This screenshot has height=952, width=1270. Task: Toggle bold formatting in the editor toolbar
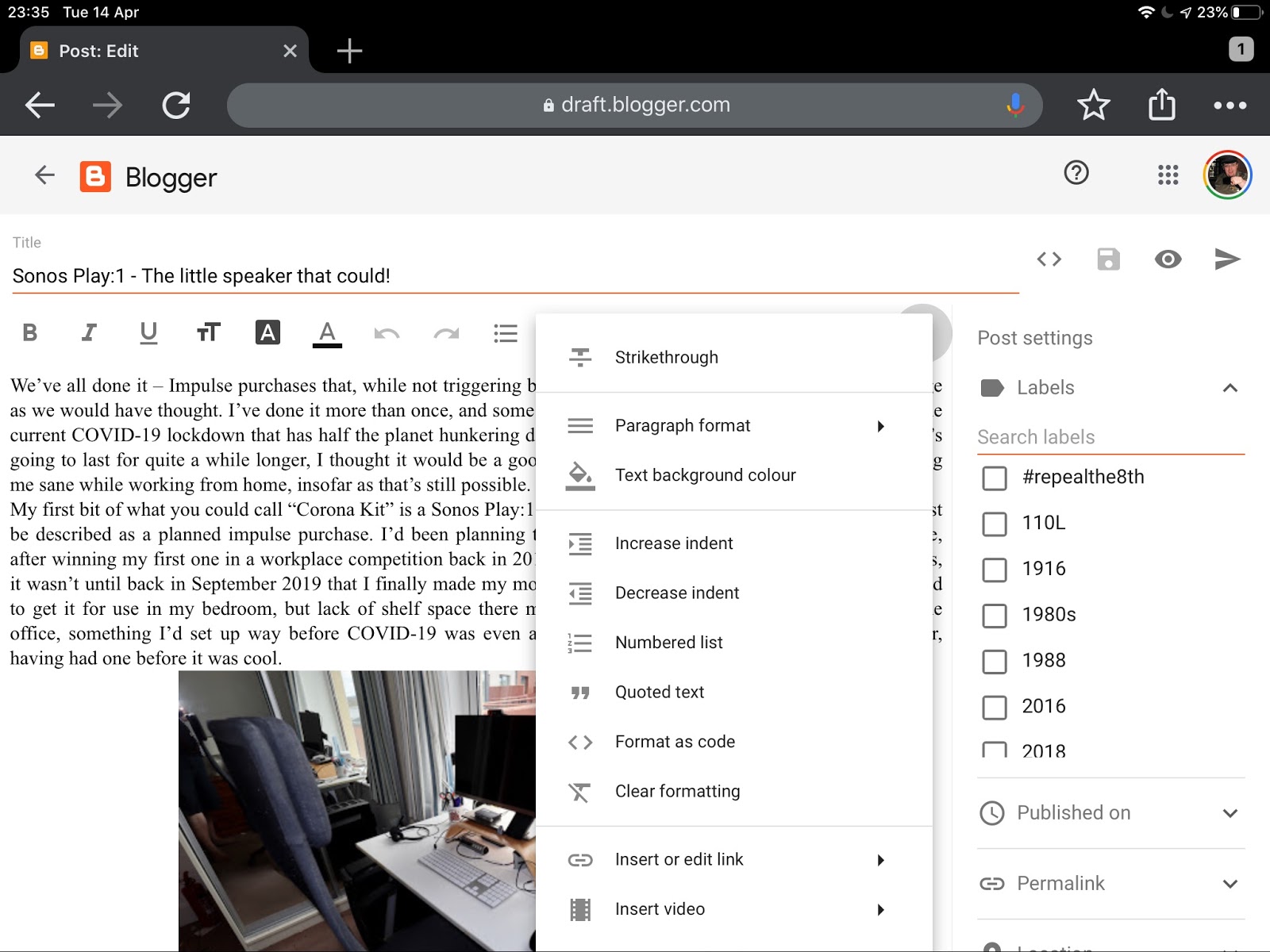pyautogui.click(x=30, y=332)
